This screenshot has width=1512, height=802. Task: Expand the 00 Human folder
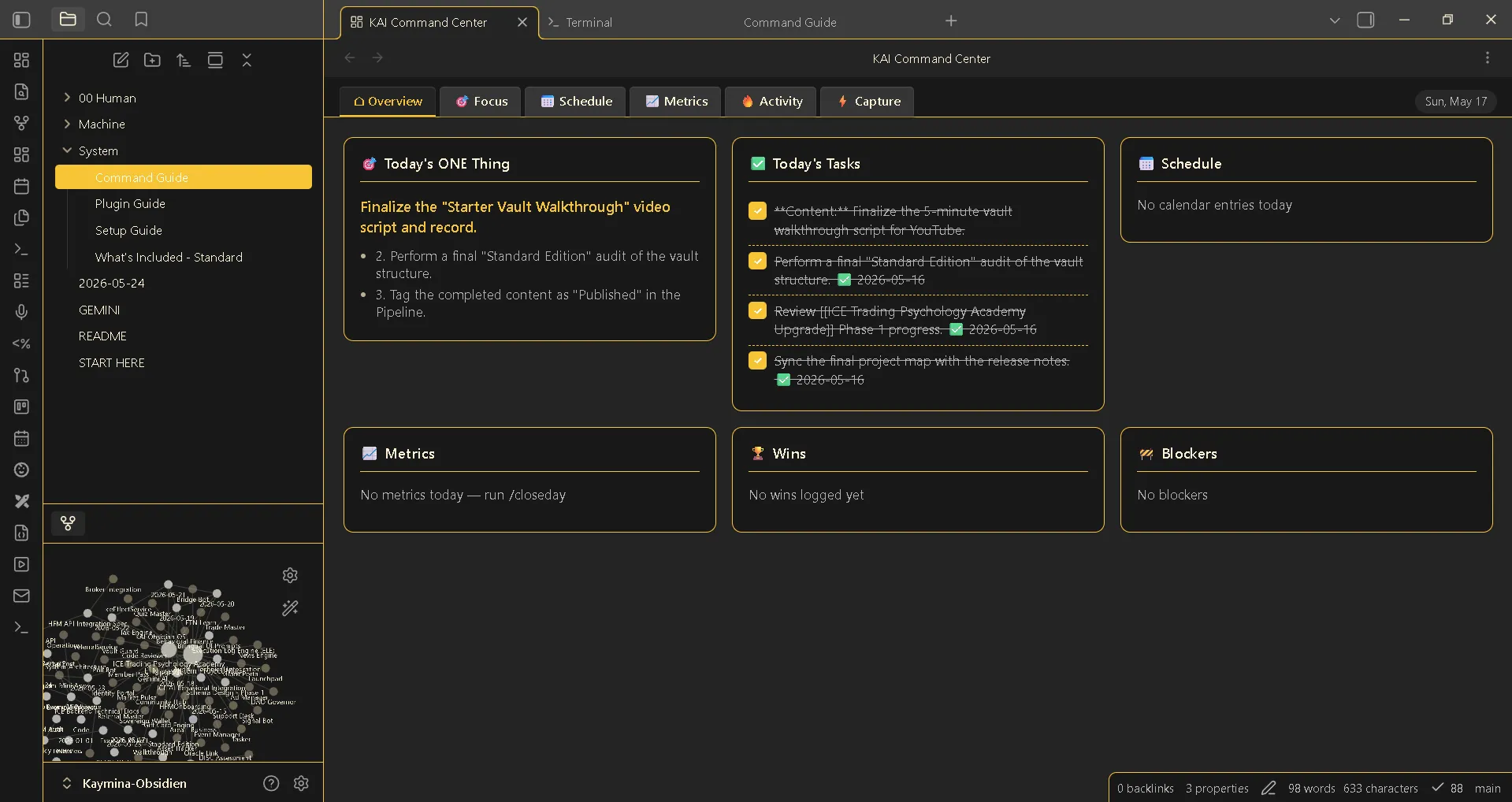coord(67,98)
